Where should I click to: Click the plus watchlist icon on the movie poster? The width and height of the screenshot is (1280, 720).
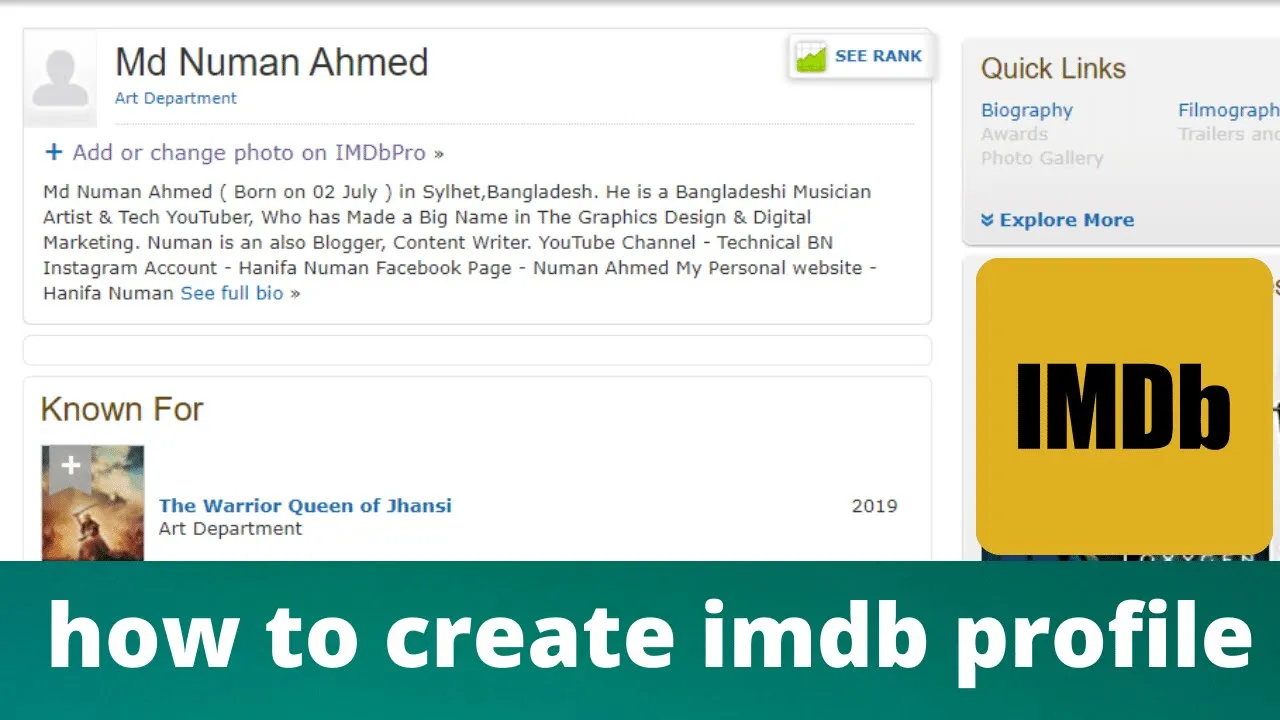70,466
